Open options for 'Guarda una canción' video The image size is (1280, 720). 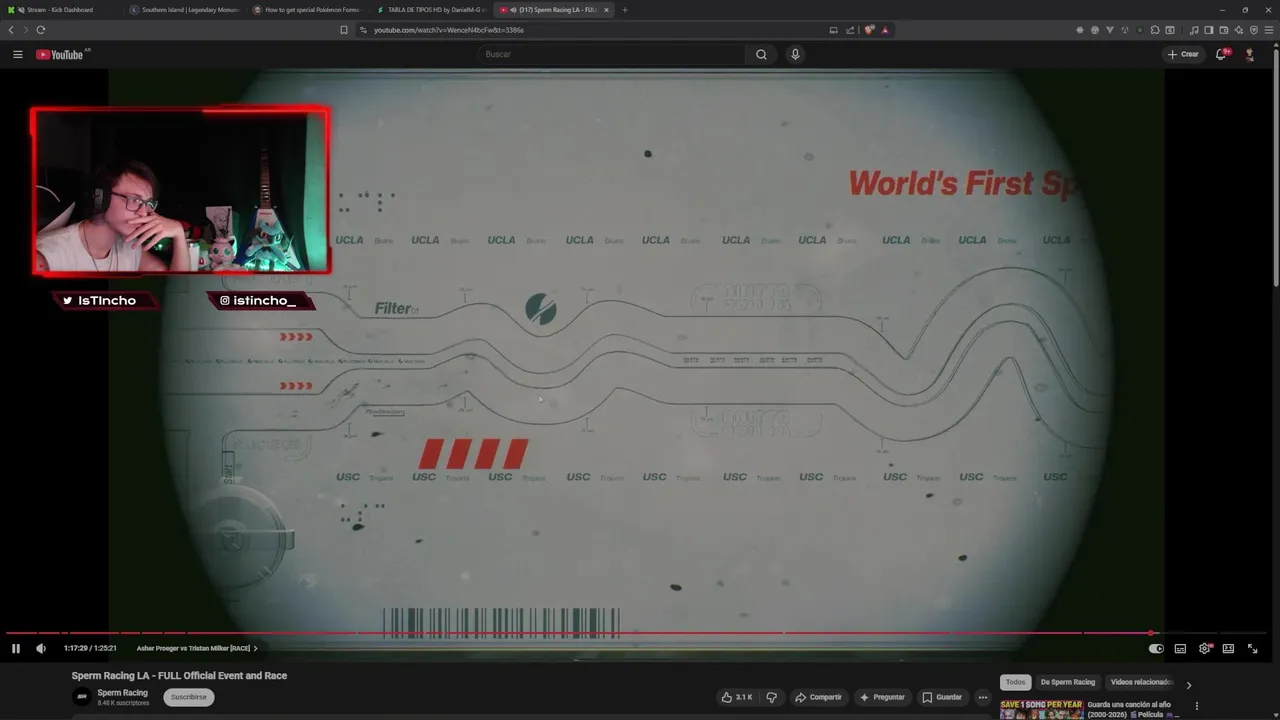(1197, 706)
